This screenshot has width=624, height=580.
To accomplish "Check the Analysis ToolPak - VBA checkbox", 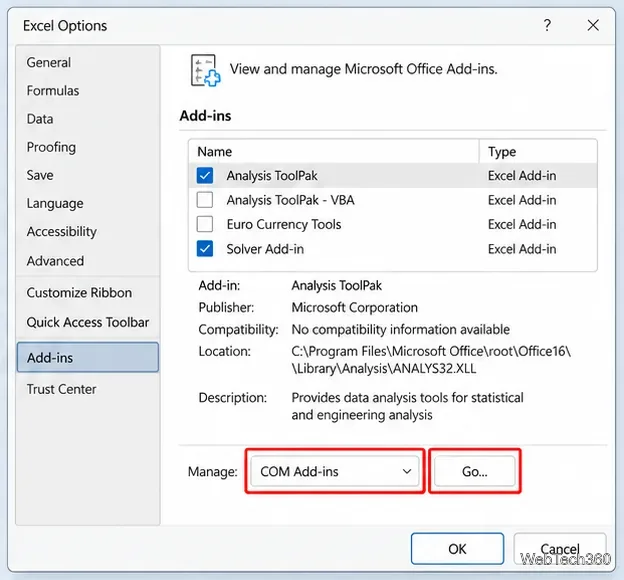I will click(205, 200).
